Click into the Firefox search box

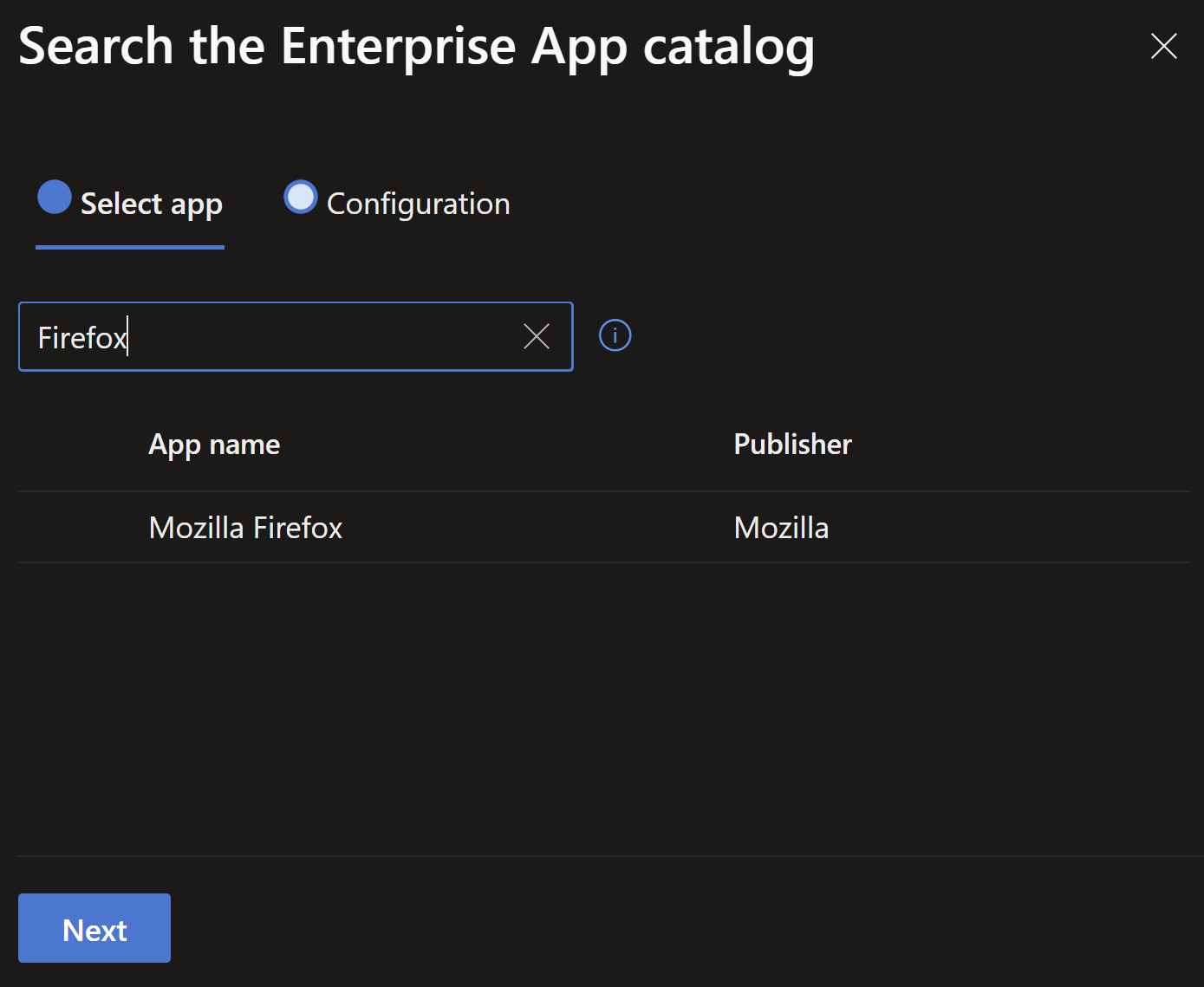(296, 336)
